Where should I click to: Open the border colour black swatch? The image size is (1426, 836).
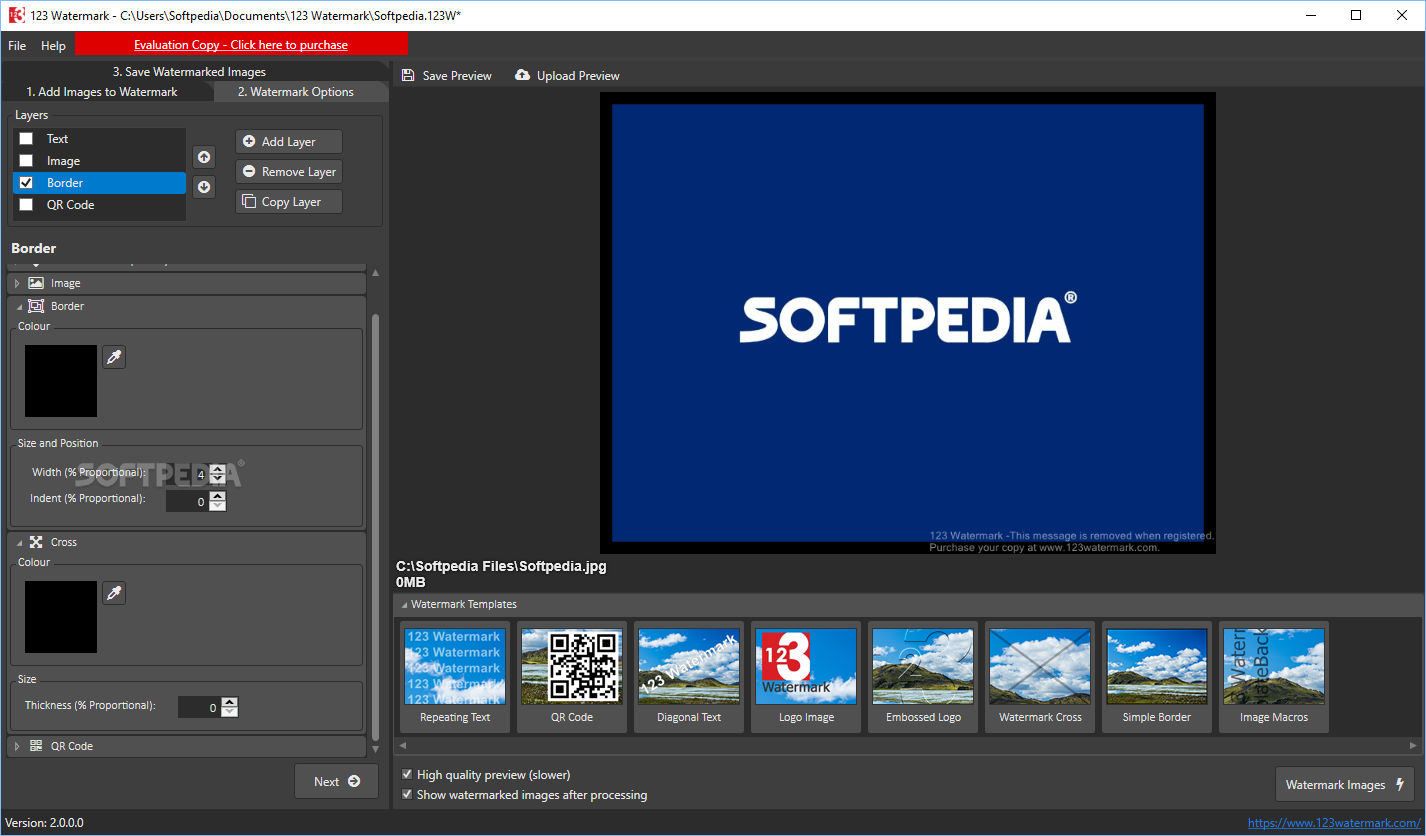click(61, 381)
